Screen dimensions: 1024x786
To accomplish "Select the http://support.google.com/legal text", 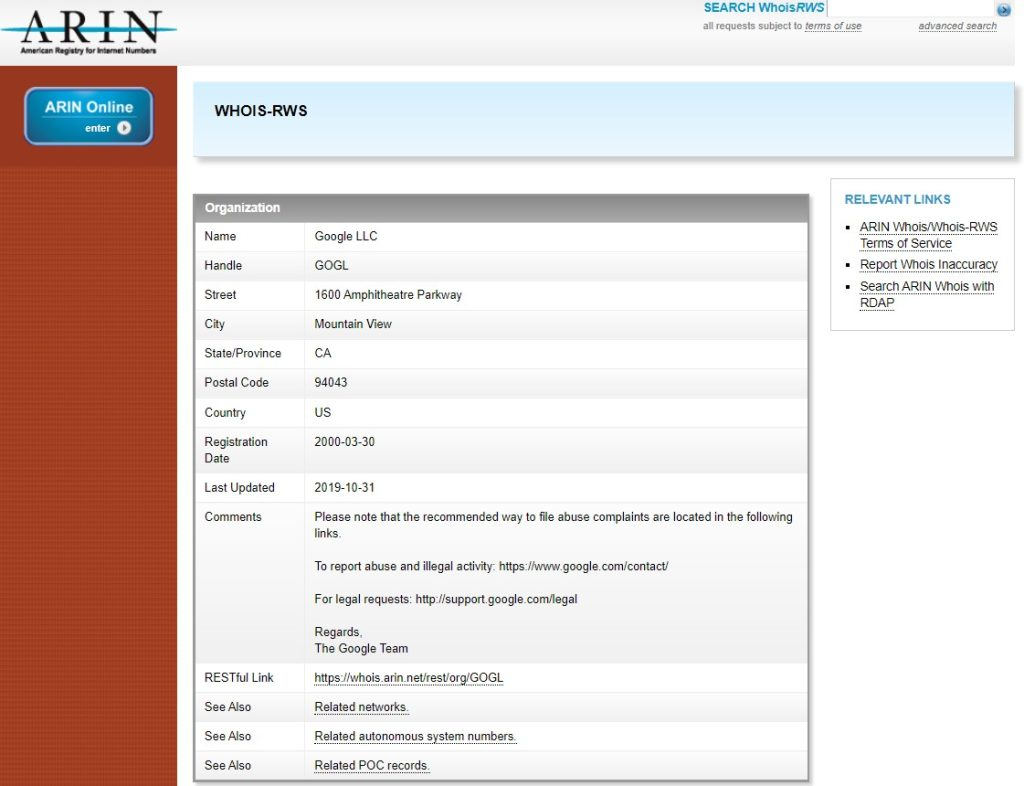I will (x=496, y=599).
